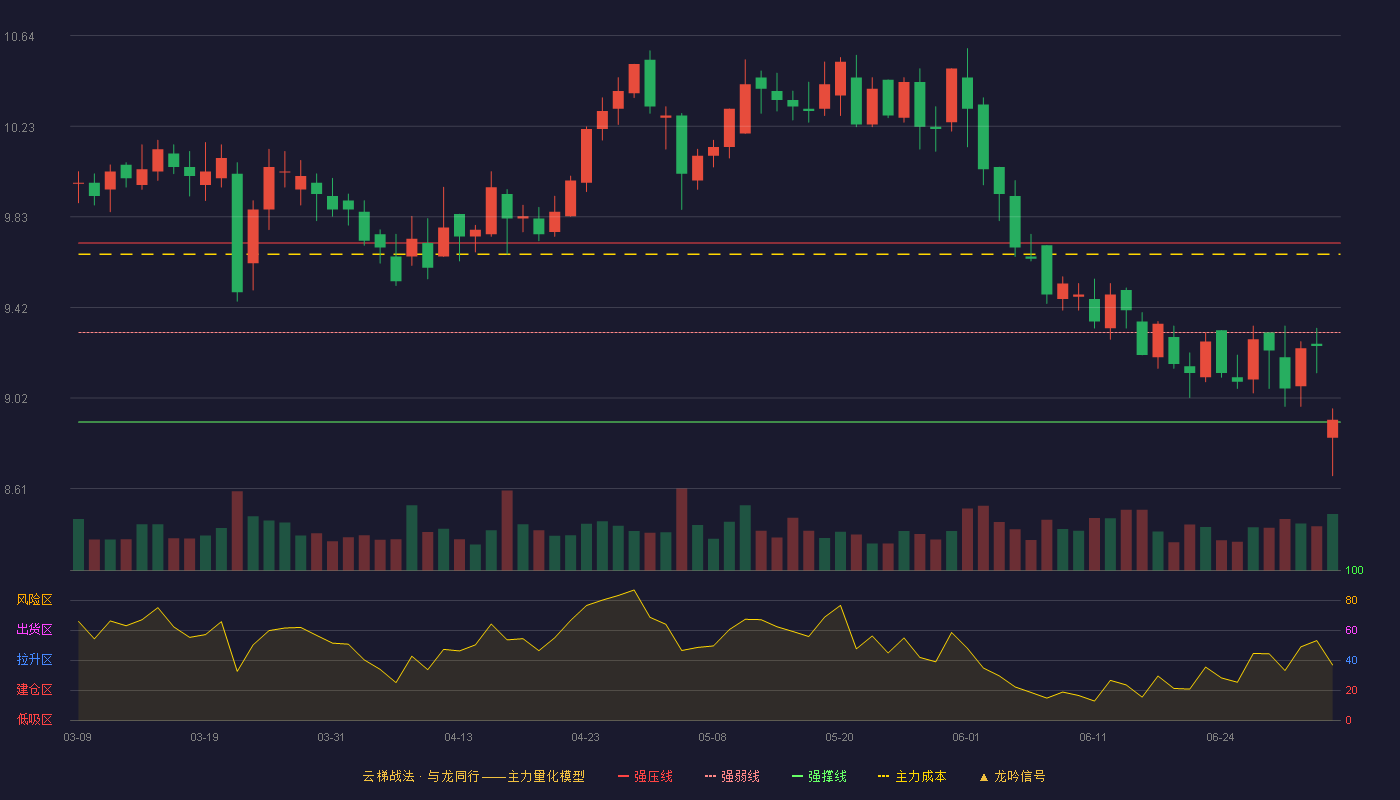Click the green strong-support line on the price chart
The image size is (1400, 800).
coord(709,422)
